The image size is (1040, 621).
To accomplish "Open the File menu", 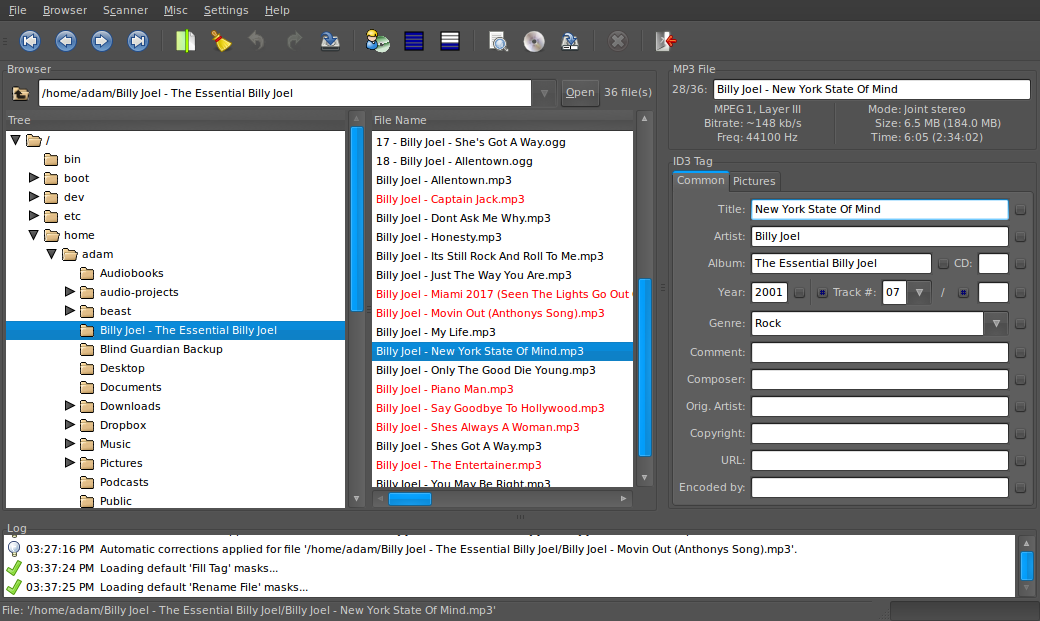I will 17,10.
